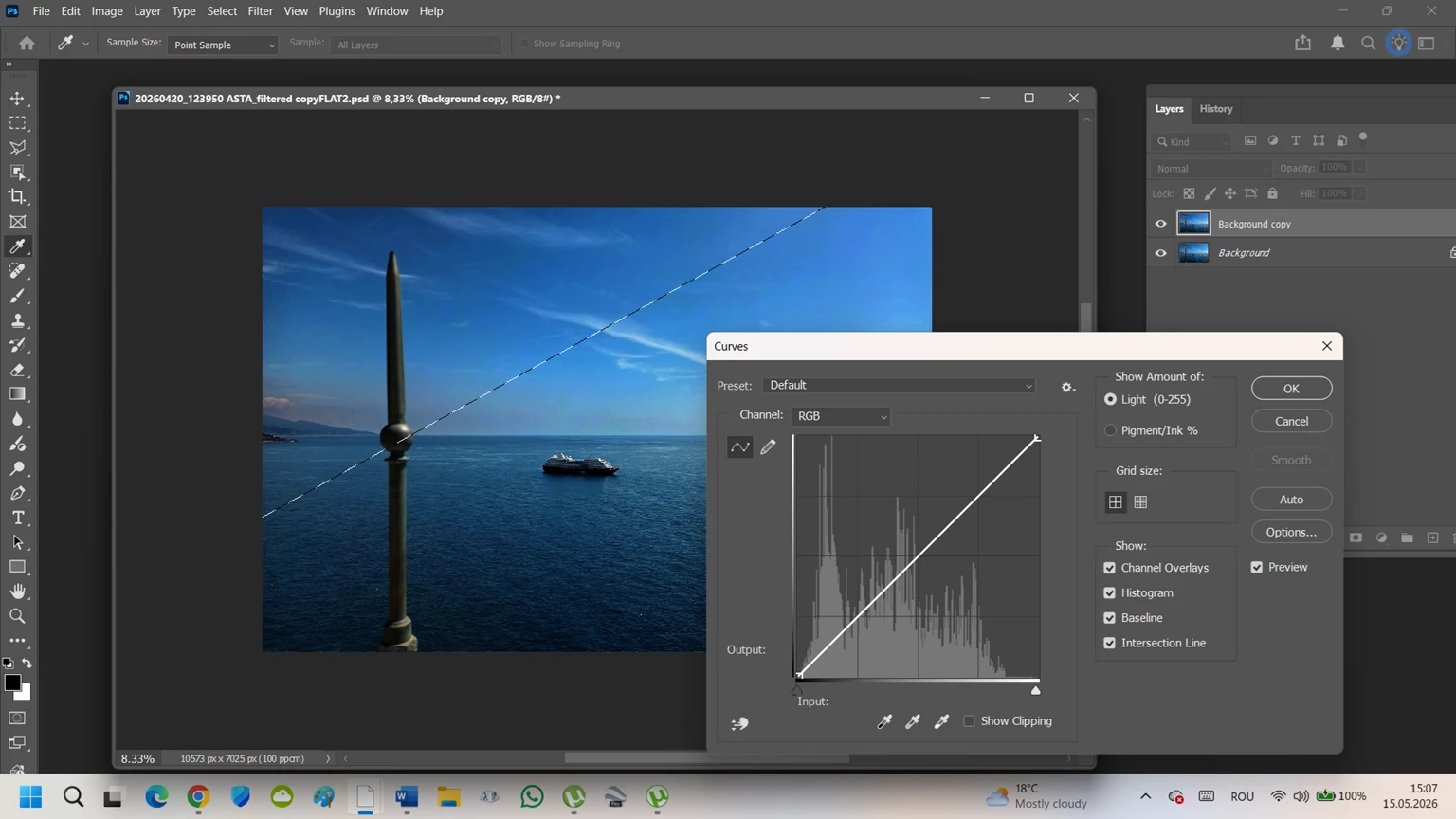Switch to the History tab
Screen dimensions: 1456x819
[1216, 109]
